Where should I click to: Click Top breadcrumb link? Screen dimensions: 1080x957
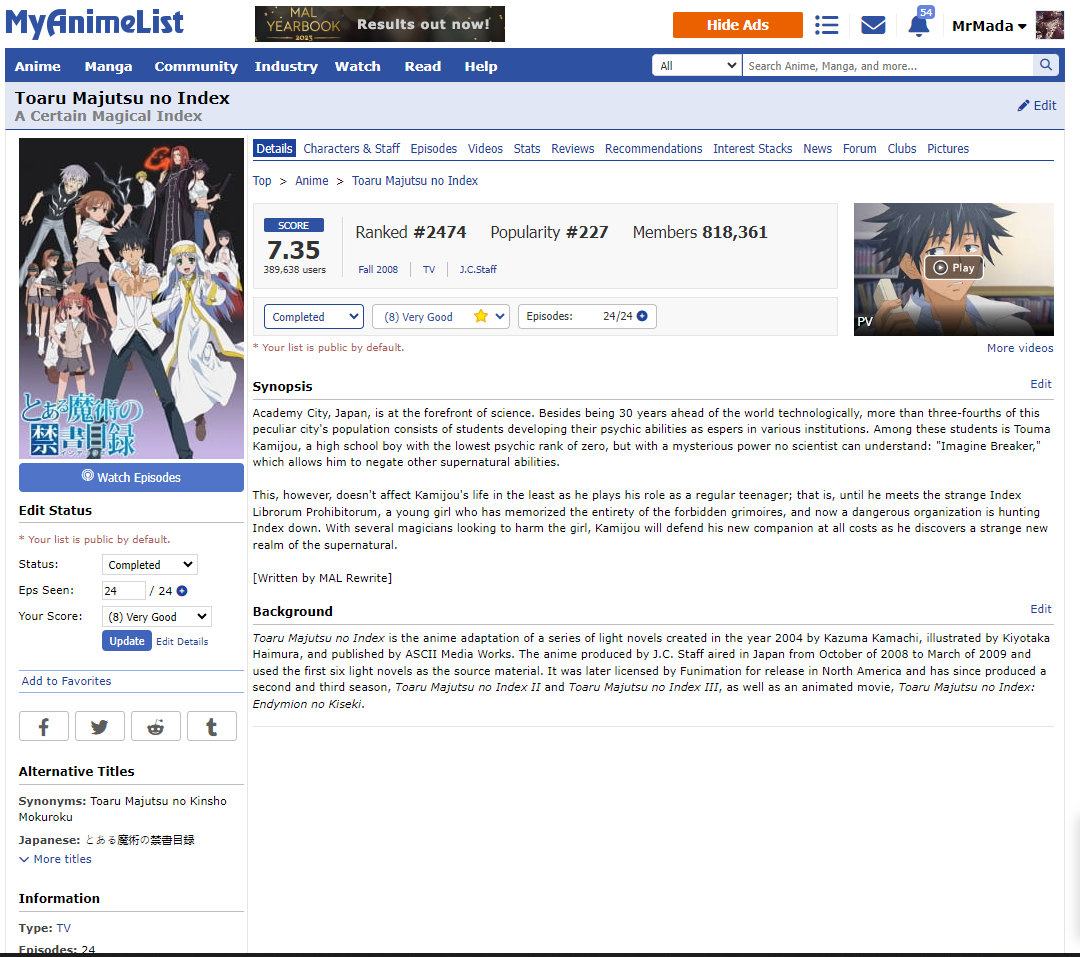262,181
